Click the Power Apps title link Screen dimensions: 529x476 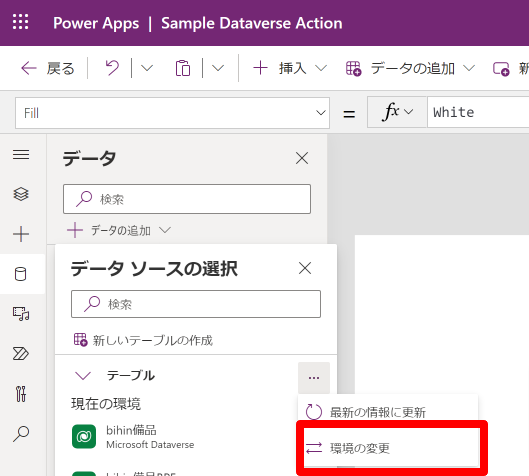coord(96,23)
